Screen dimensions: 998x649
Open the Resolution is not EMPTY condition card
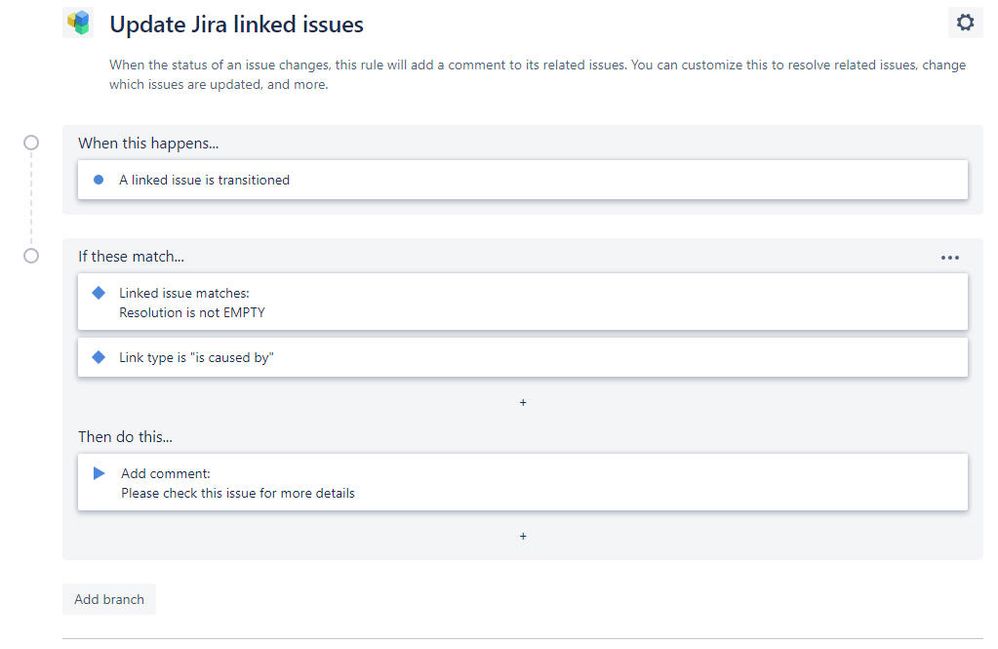[x=523, y=302]
